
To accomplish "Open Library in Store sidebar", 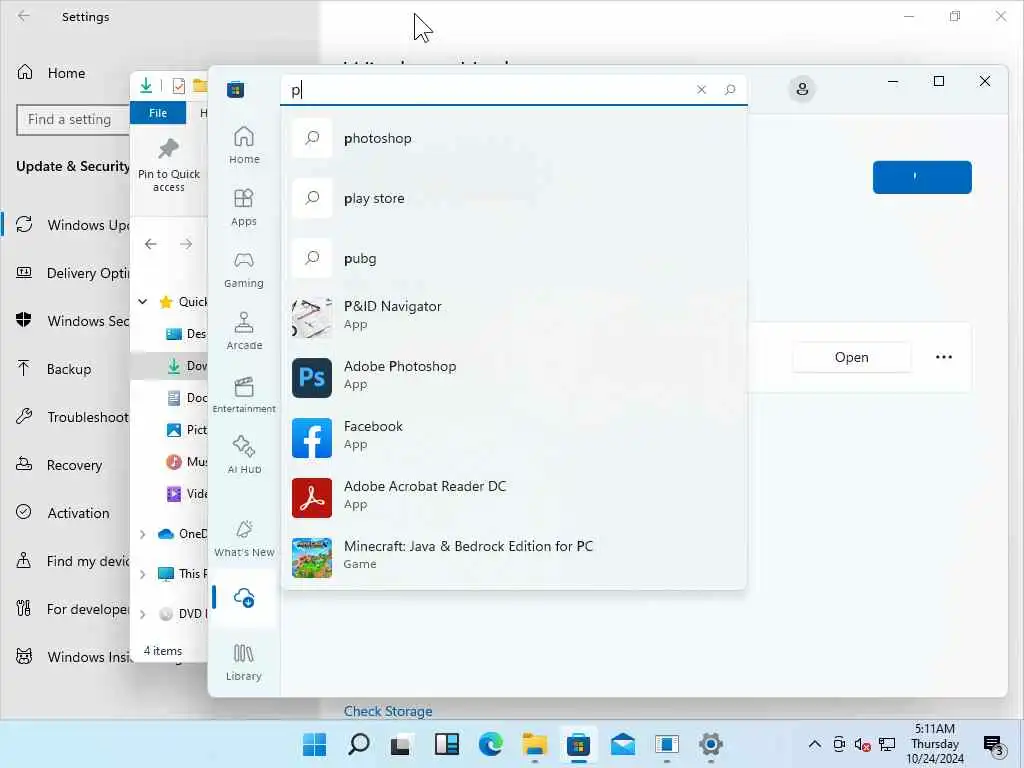I will (244, 662).
